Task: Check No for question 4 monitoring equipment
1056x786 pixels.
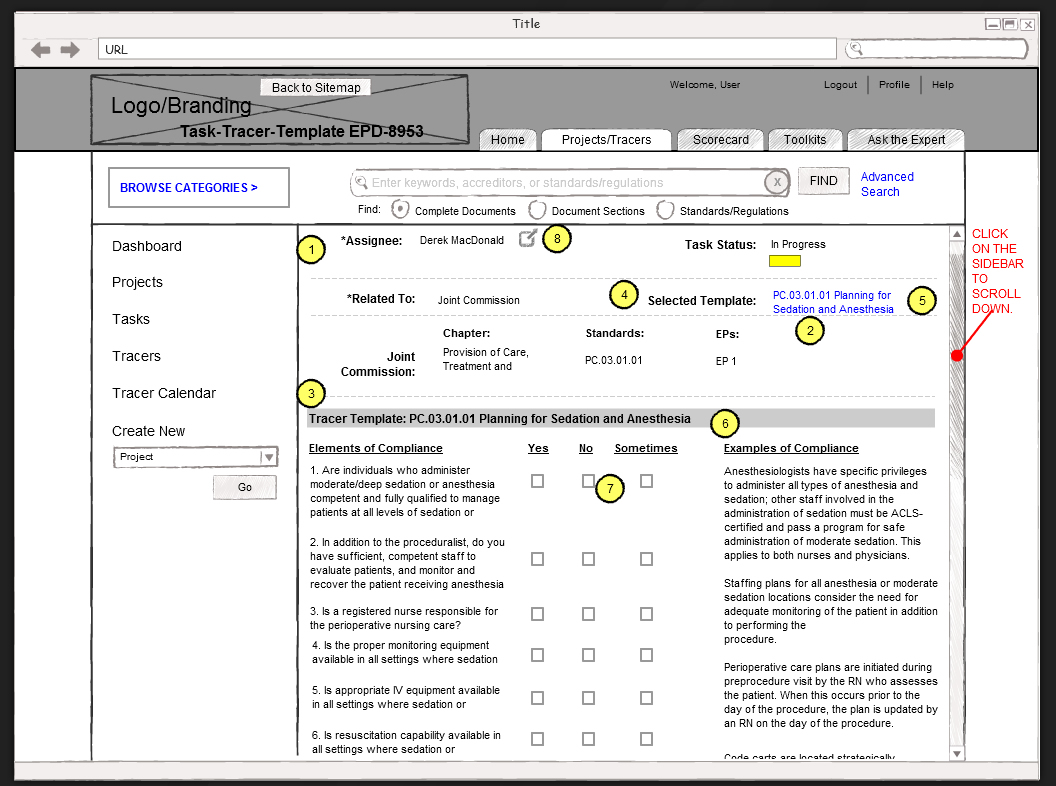Action: 589,655
